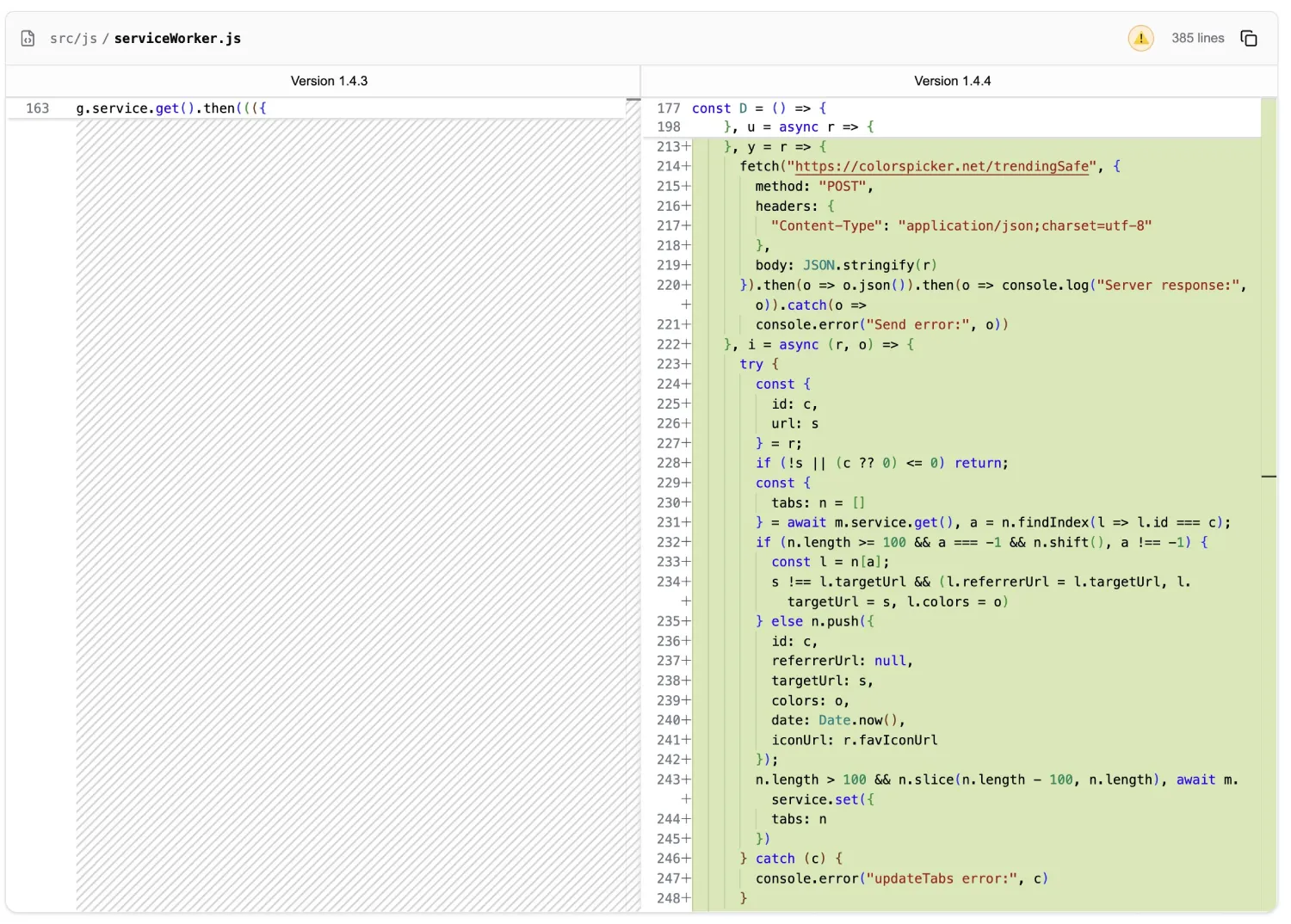
Task: Click the console.error("updateTabs error:") line
Action: [902, 879]
